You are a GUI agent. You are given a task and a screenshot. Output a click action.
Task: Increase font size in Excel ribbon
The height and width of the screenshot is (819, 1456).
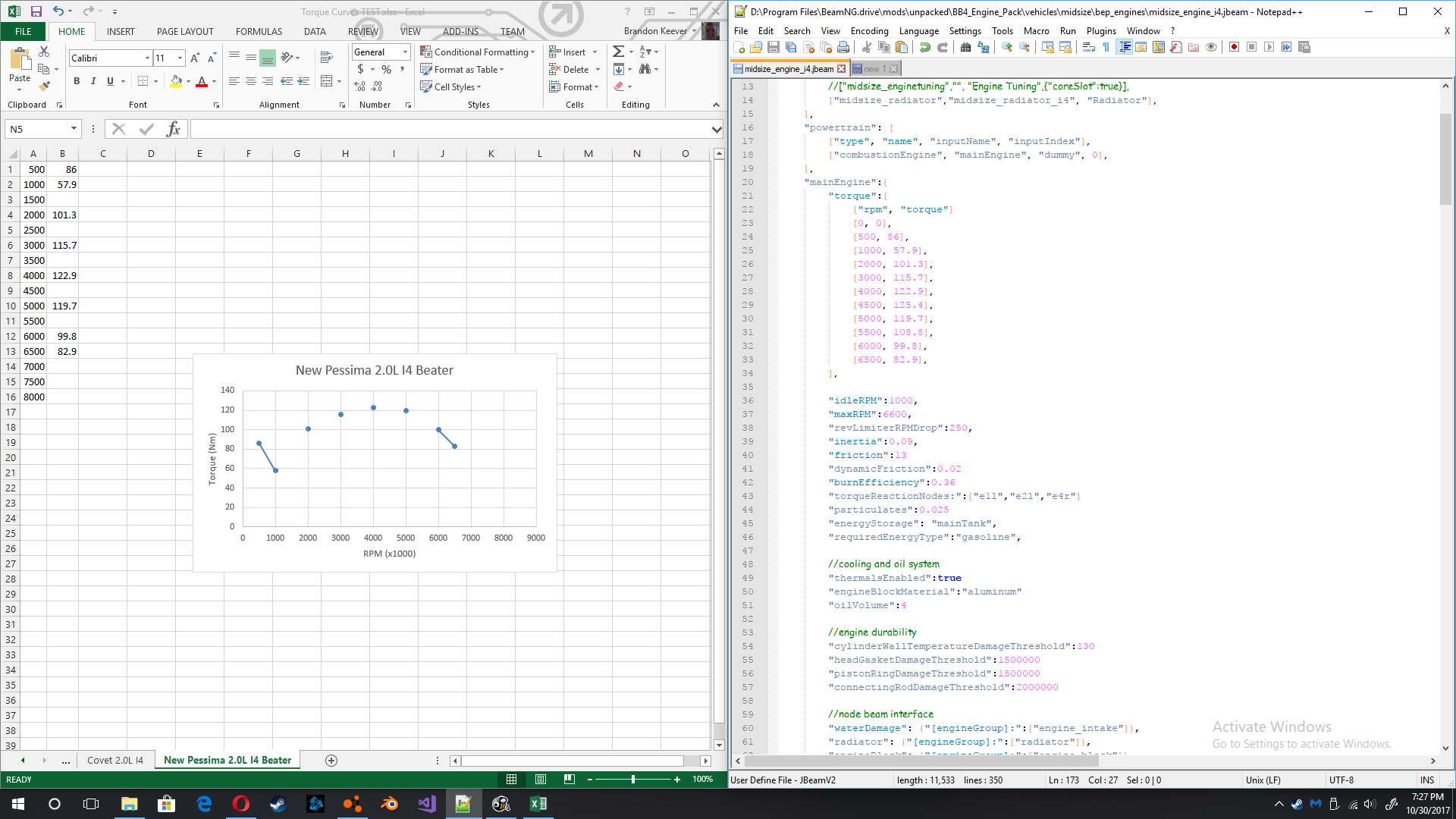[x=195, y=58]
